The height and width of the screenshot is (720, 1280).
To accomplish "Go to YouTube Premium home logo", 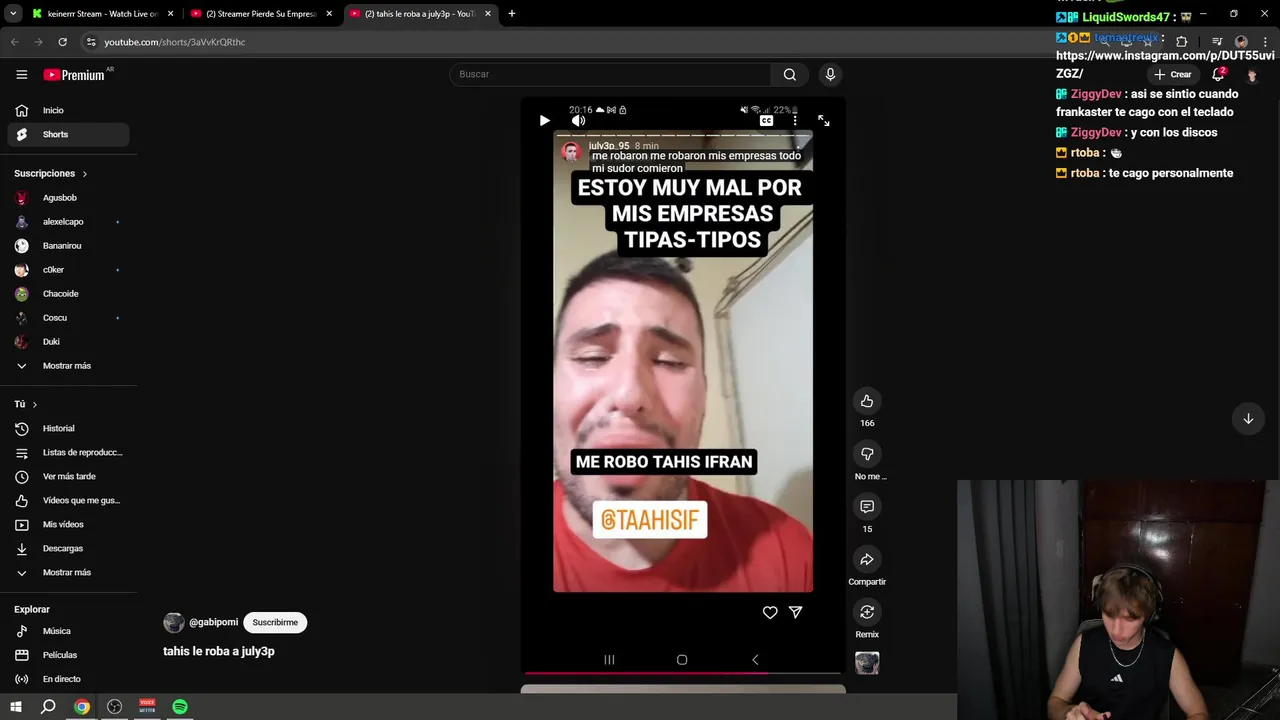I will [74, 74].
